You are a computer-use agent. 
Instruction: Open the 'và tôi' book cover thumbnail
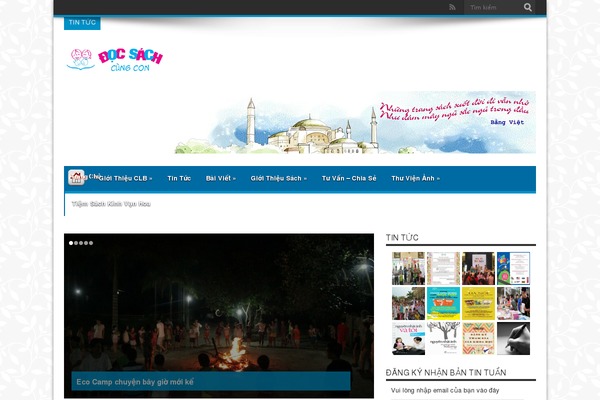coord(408,338)
